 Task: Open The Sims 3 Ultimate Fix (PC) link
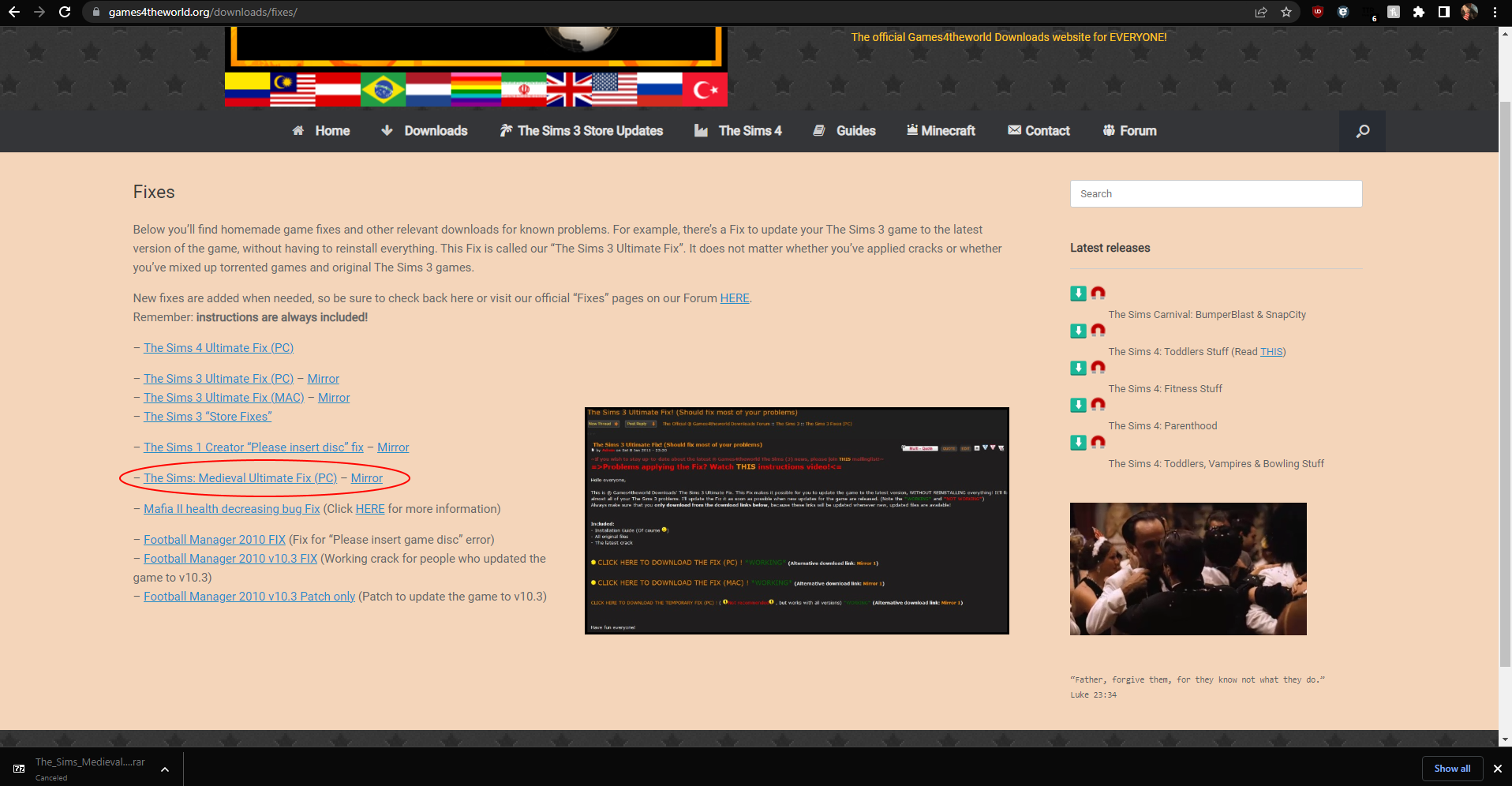219,379
